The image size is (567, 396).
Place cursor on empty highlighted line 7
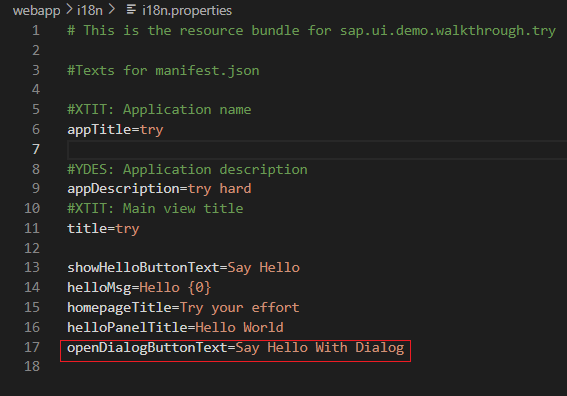[x=317, y=149]
